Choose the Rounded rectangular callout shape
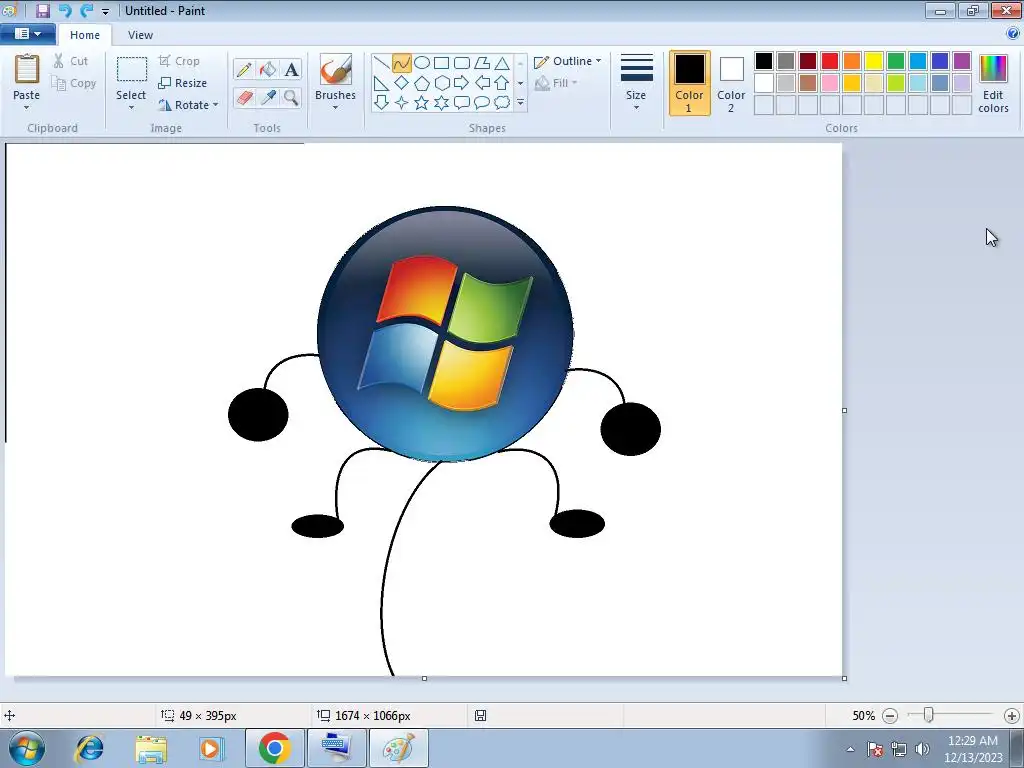 [462, 103]
